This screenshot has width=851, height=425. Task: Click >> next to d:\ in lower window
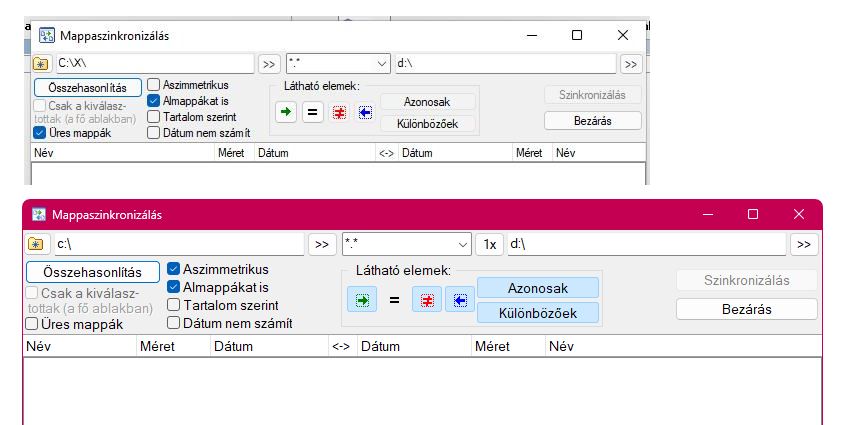click(804, 245)
